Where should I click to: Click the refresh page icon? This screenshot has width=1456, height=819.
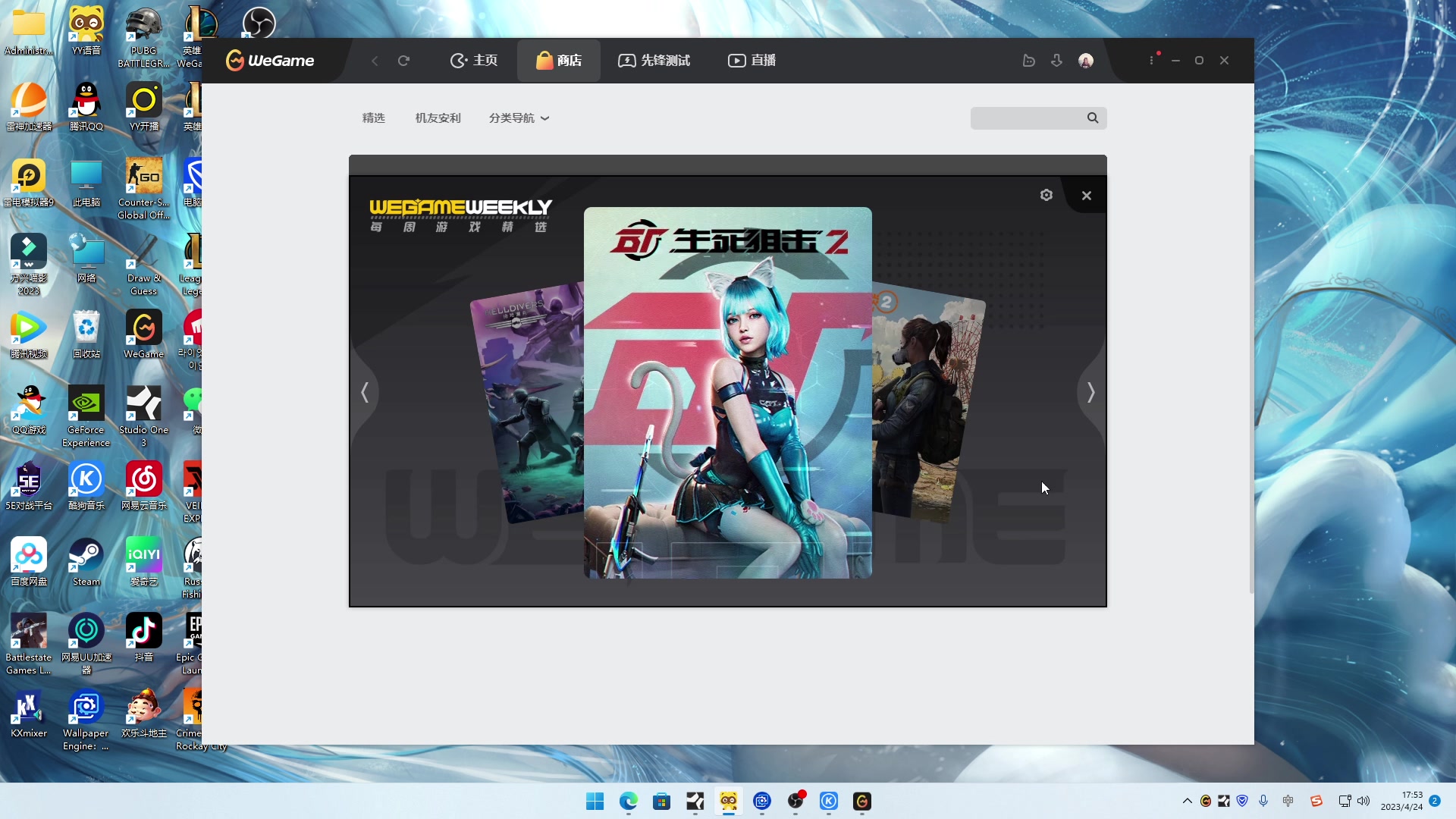coord(403,61)
